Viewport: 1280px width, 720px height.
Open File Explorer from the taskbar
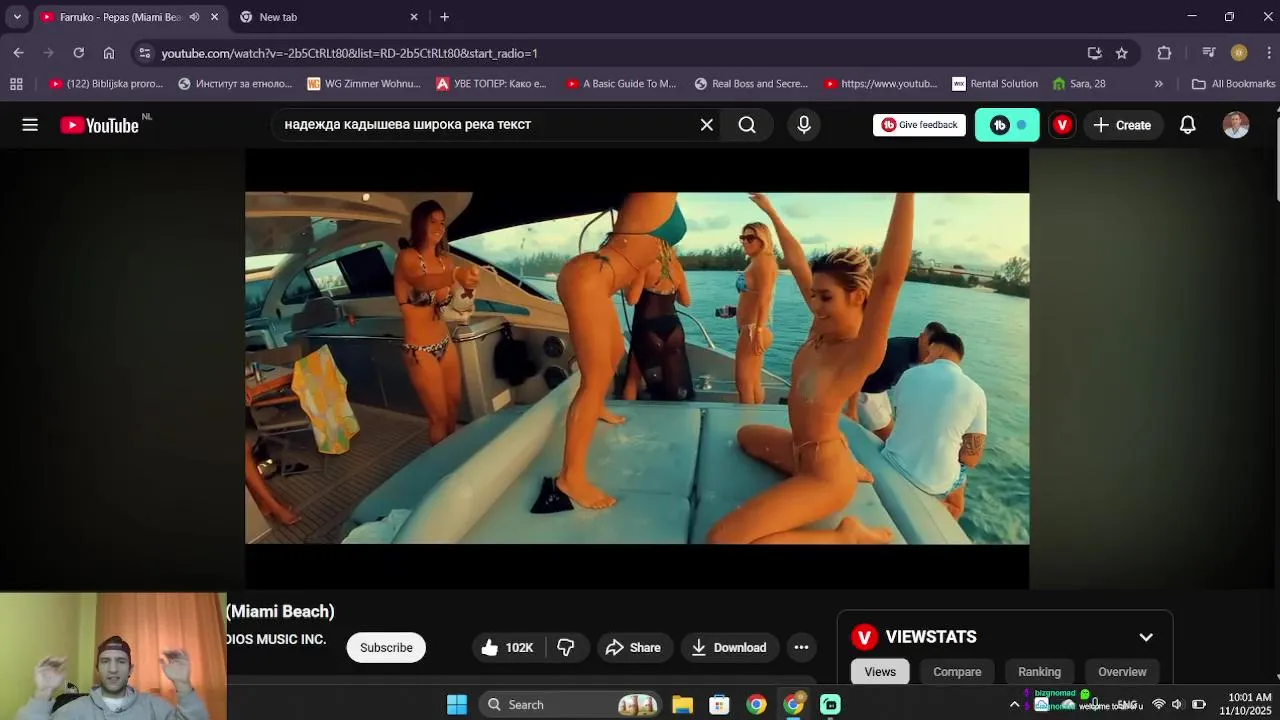click(683, 705)
